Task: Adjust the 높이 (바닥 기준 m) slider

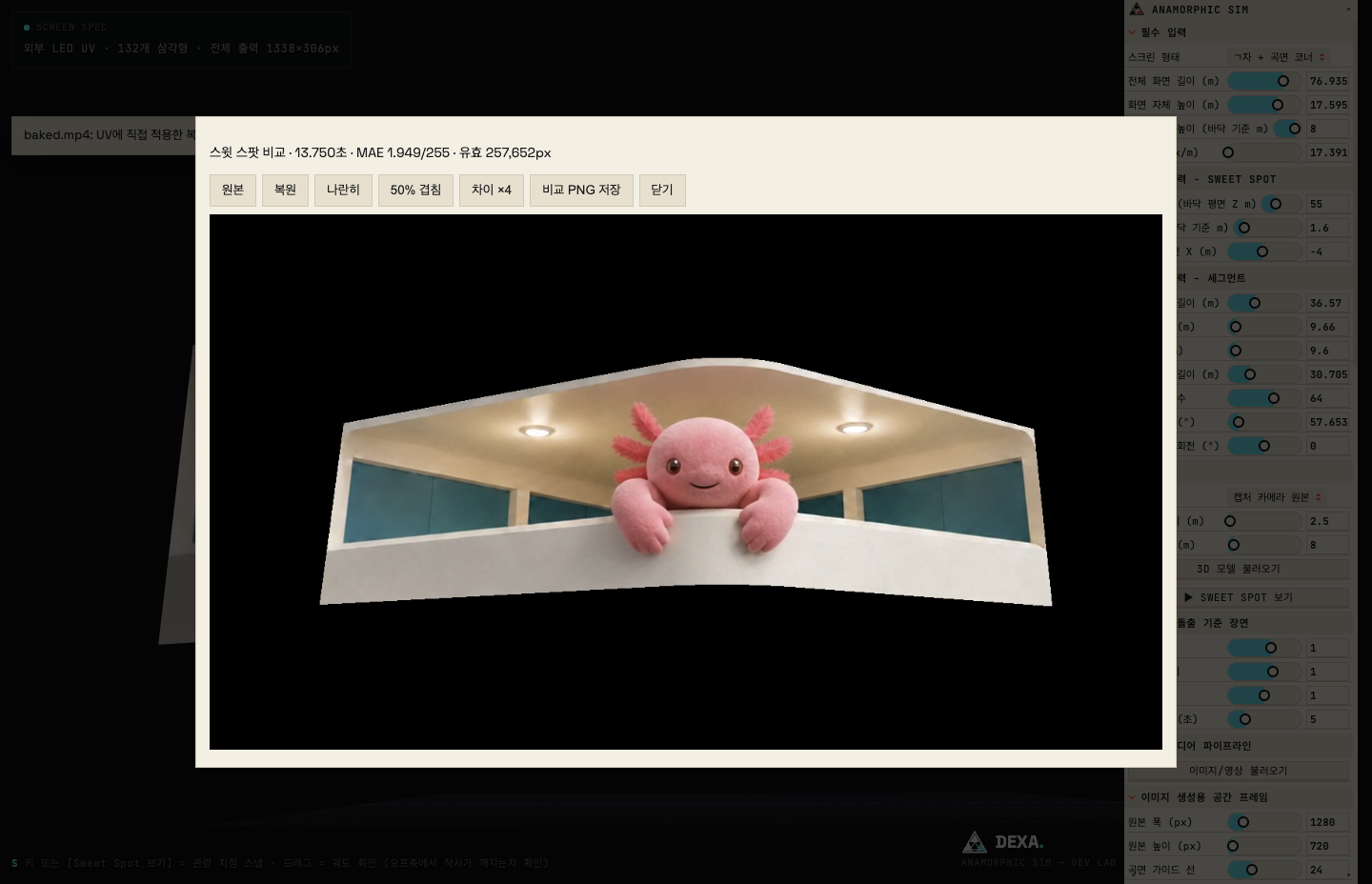Action: click(x=1288, y=129)
